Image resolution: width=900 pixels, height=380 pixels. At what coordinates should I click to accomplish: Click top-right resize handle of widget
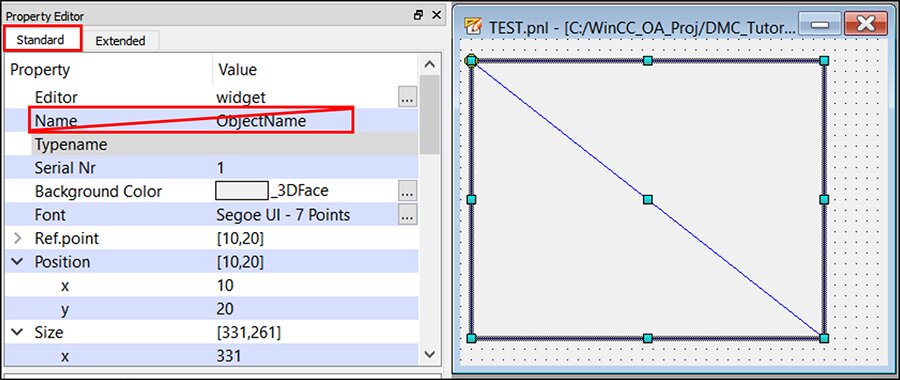click(824, 60)
